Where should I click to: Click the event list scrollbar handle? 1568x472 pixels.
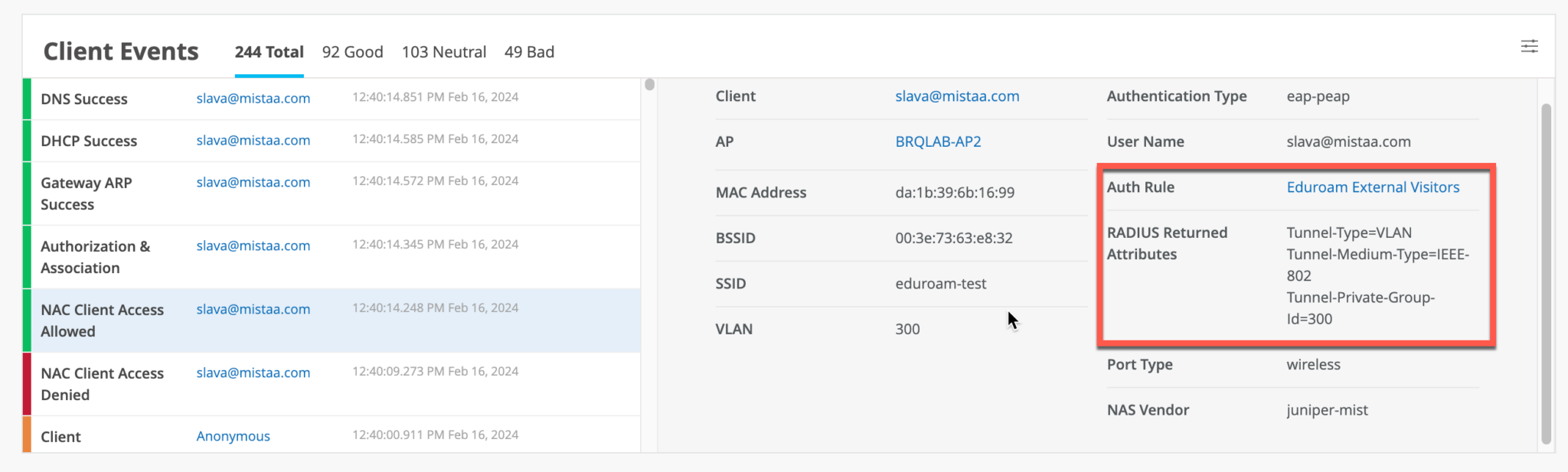[x=649, y=85]
